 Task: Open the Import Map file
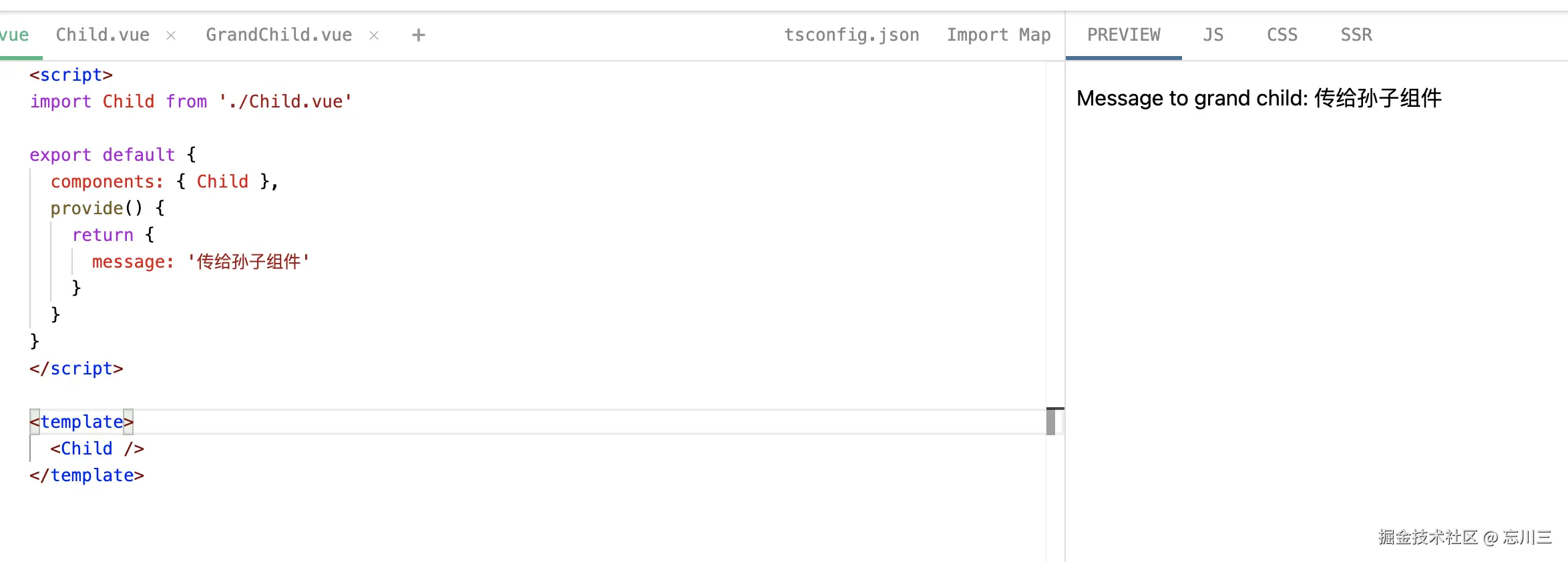tap(998, 35)
